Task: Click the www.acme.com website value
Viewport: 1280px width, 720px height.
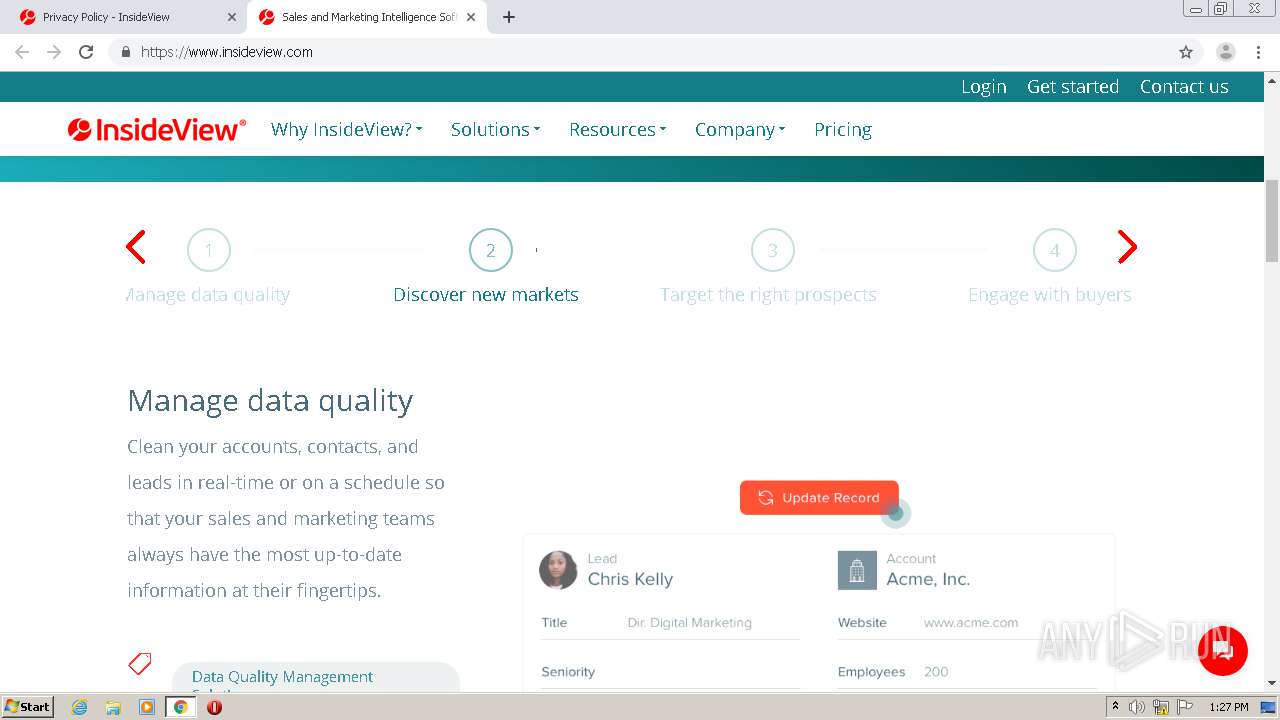Action: tap(971, 623)
